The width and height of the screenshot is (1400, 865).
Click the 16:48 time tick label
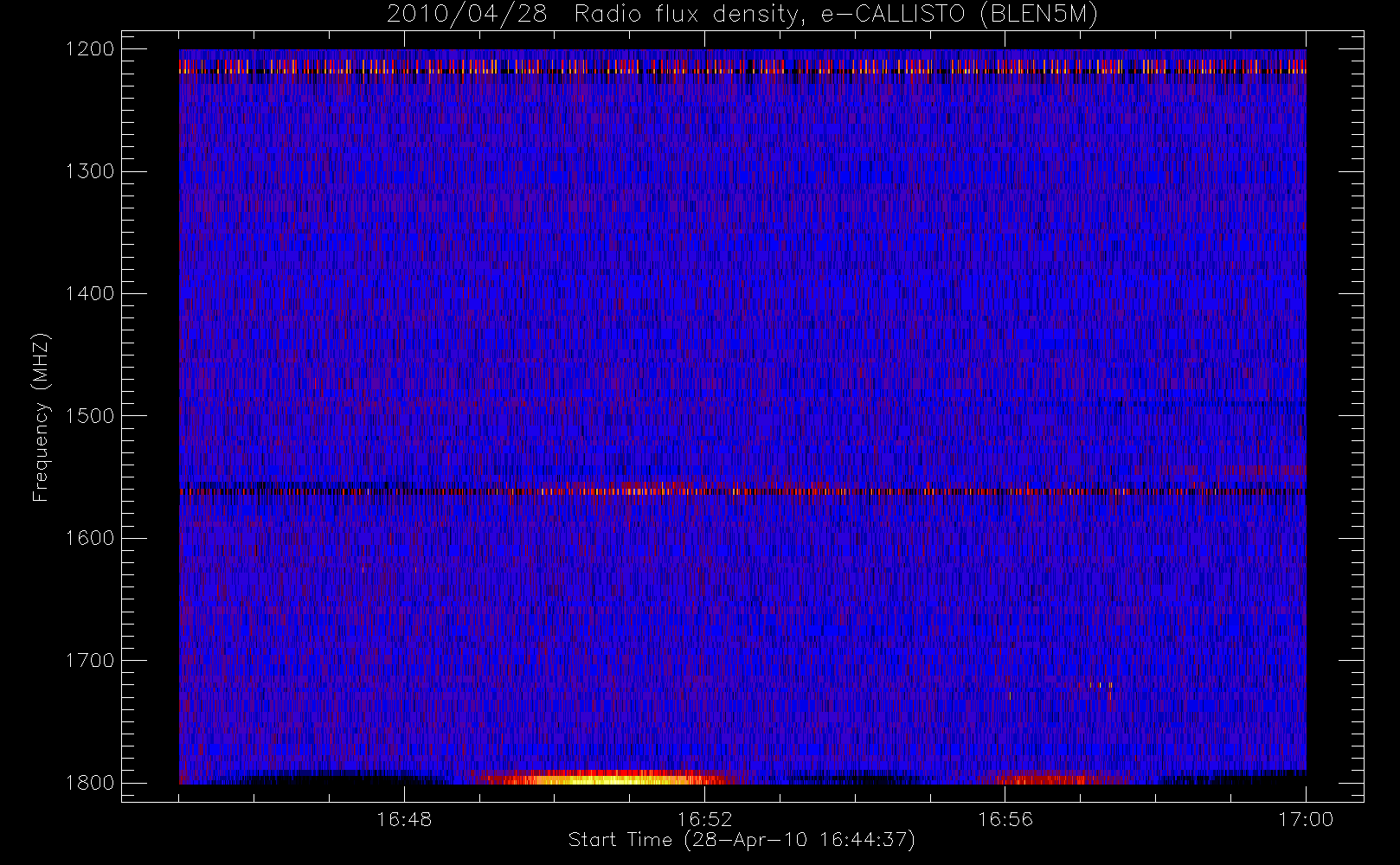click(x=404, y=819)
